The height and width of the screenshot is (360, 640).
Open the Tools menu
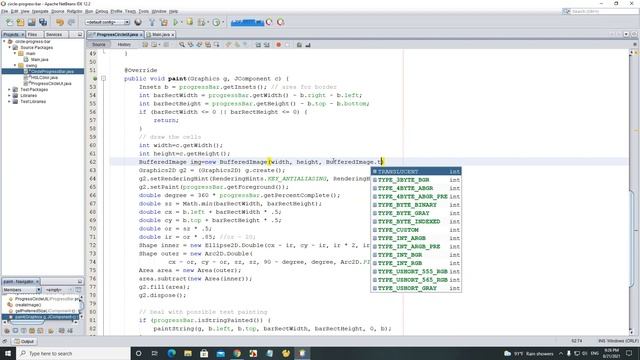(144, 11)
